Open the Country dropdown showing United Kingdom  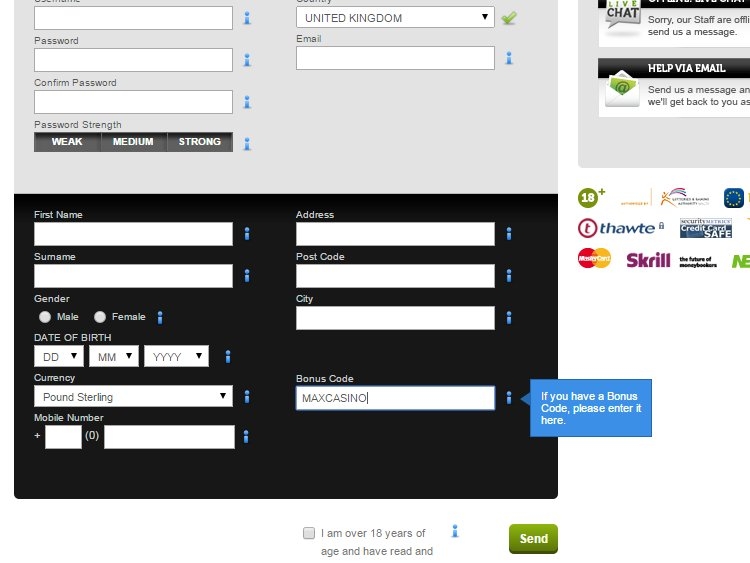tap(395, 18)
